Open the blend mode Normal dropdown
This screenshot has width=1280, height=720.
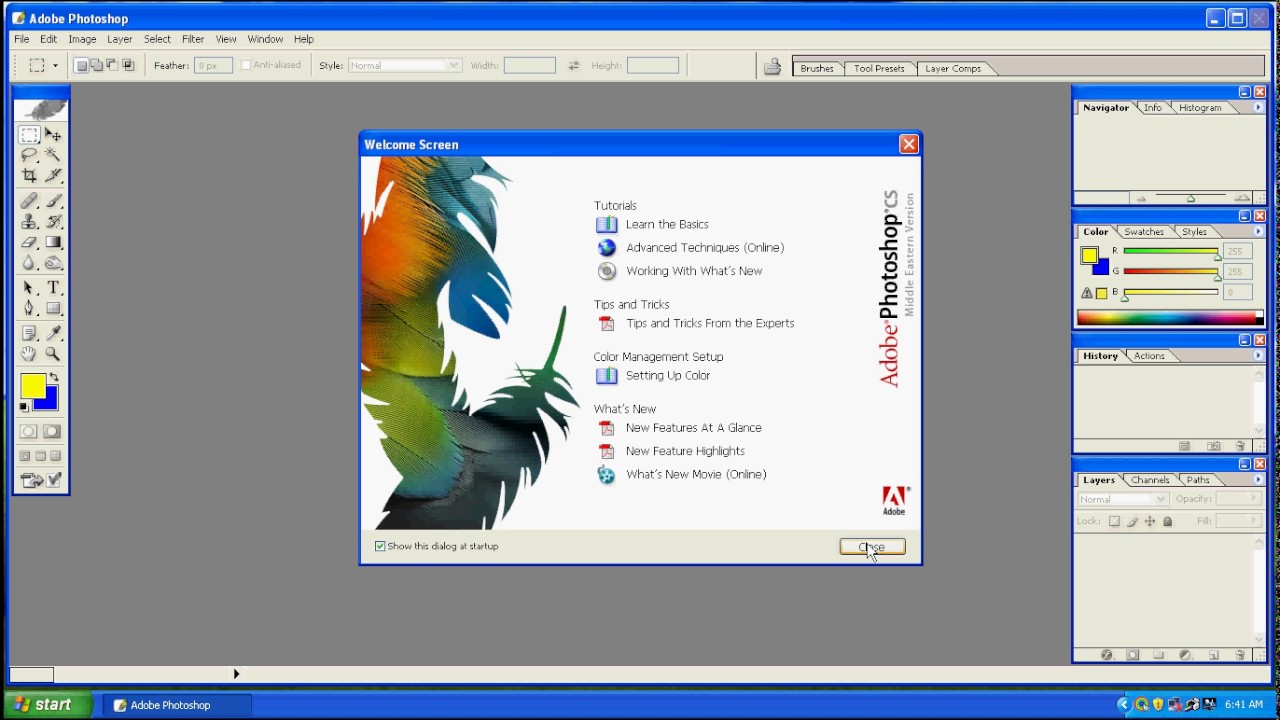pyautogui.click(x=1122, y=499)
